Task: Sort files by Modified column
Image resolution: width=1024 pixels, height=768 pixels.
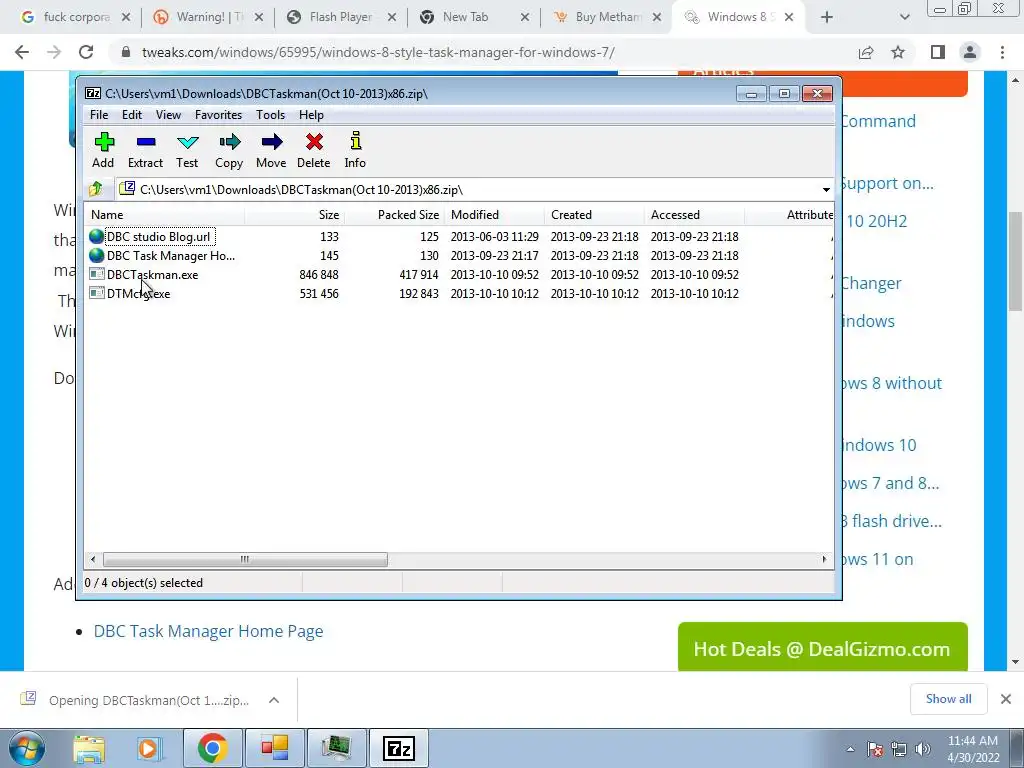Action: click(494, 215)
